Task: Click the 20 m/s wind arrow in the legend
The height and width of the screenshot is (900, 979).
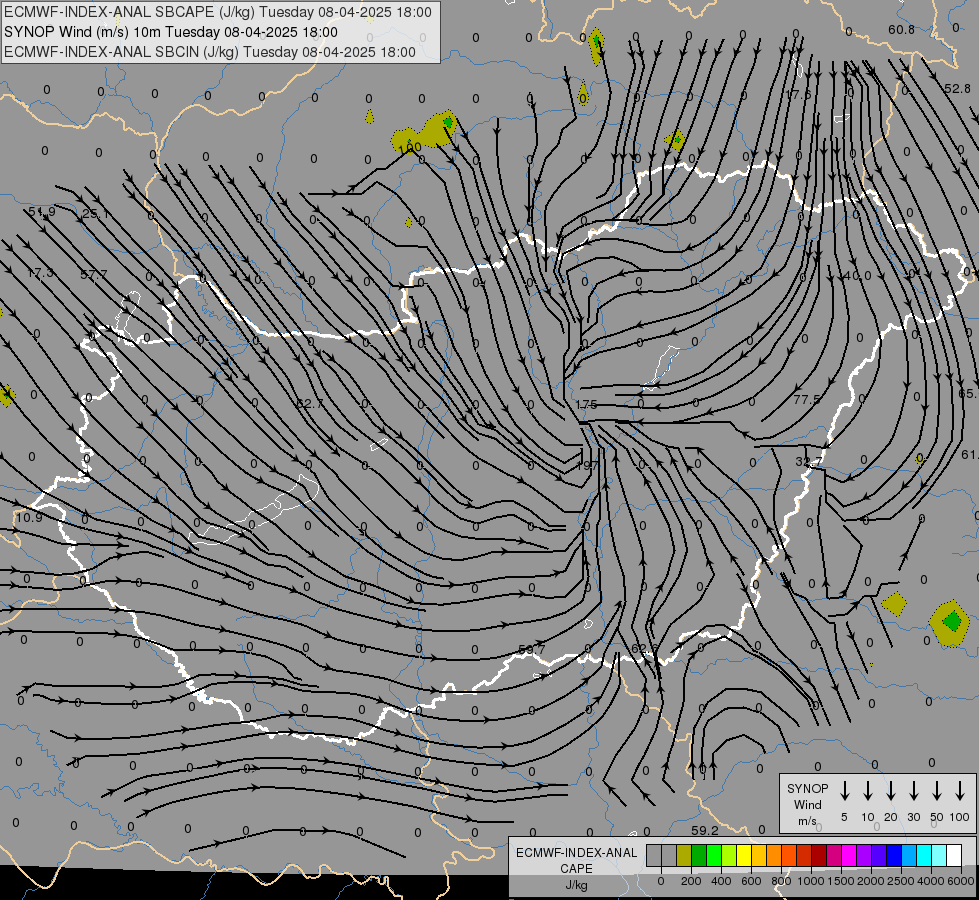Action: (x=890, y=791)
